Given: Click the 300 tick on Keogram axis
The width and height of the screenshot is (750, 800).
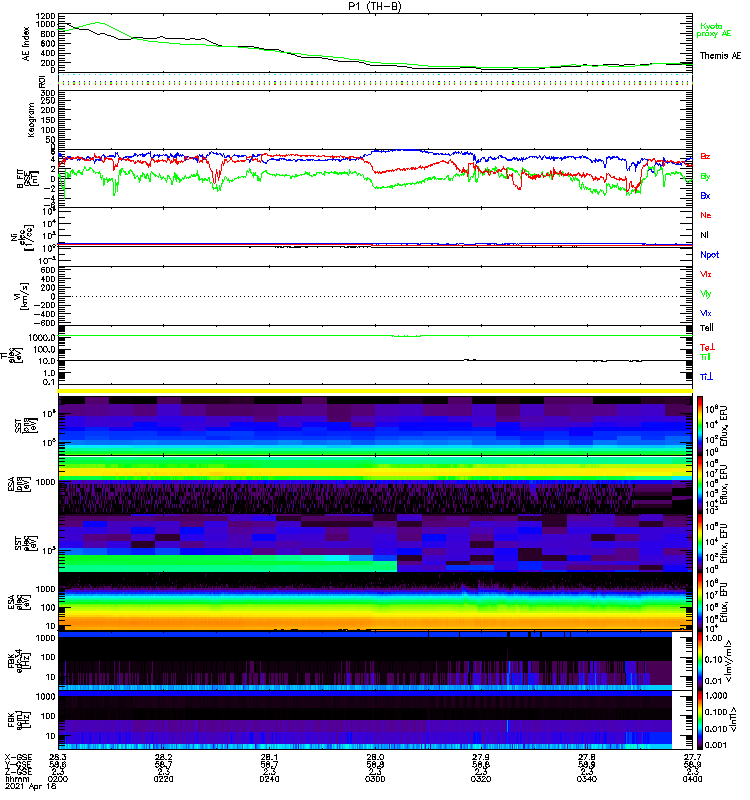Looking at the screenshot, I should tap(48, 93).
